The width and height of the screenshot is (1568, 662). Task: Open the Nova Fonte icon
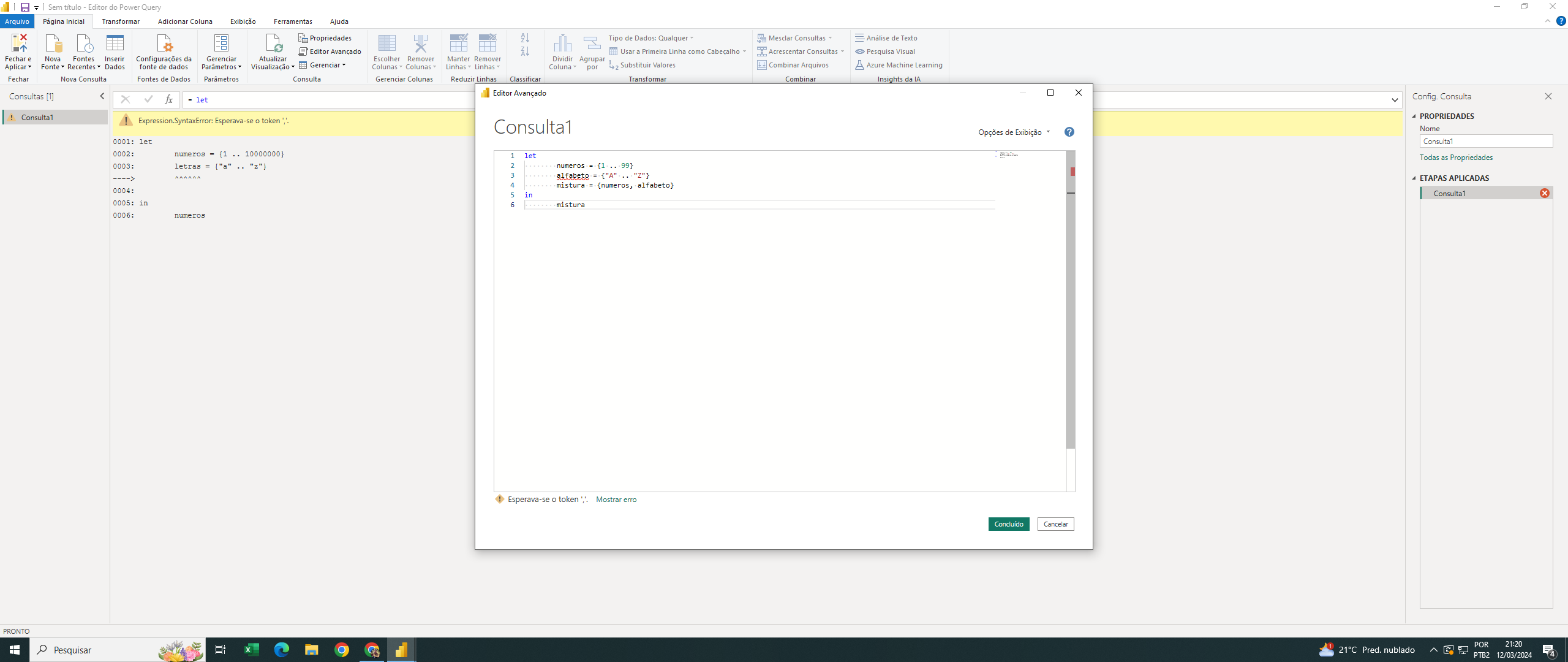tap(53, 44)
